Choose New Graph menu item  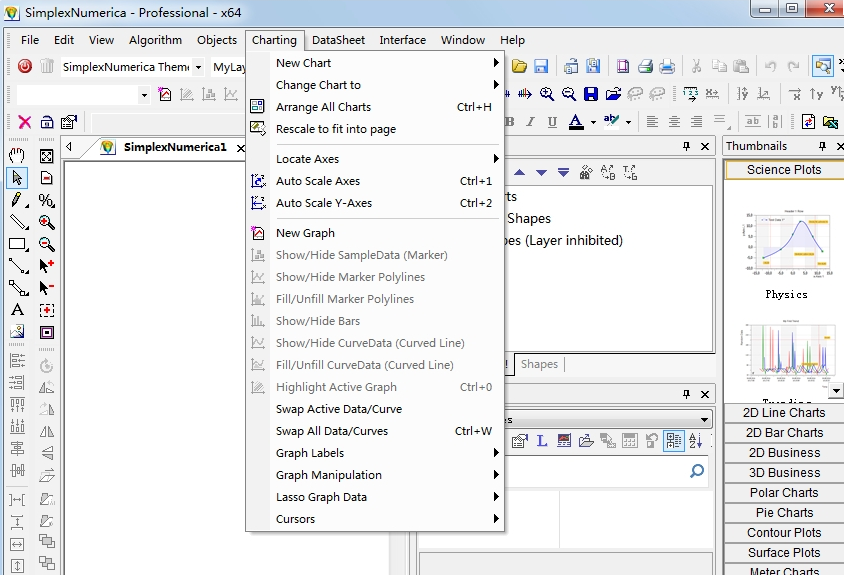(x=375, y=233)
